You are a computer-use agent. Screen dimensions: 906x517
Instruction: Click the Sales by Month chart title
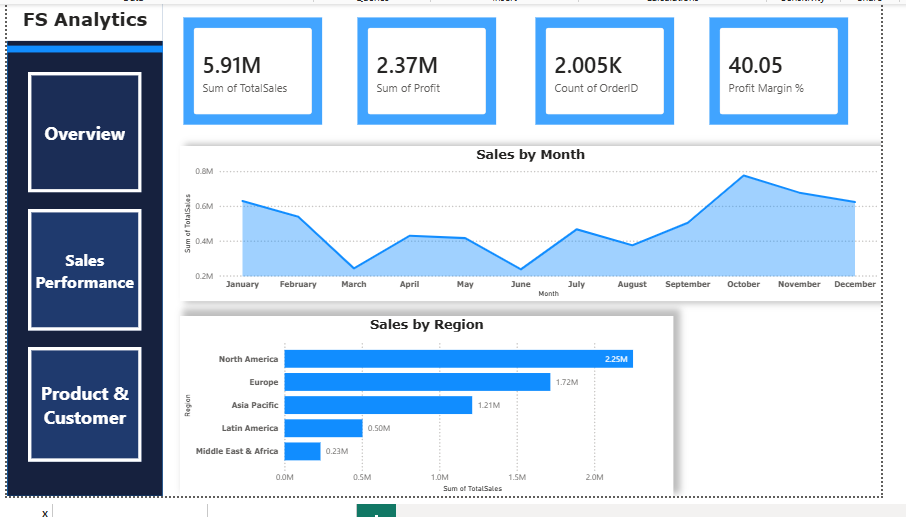pos(530,154)
